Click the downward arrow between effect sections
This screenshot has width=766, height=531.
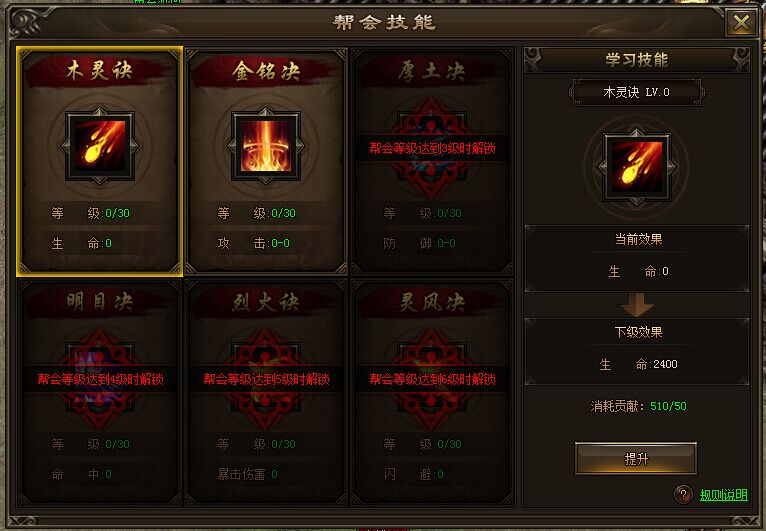pos(637,305)
